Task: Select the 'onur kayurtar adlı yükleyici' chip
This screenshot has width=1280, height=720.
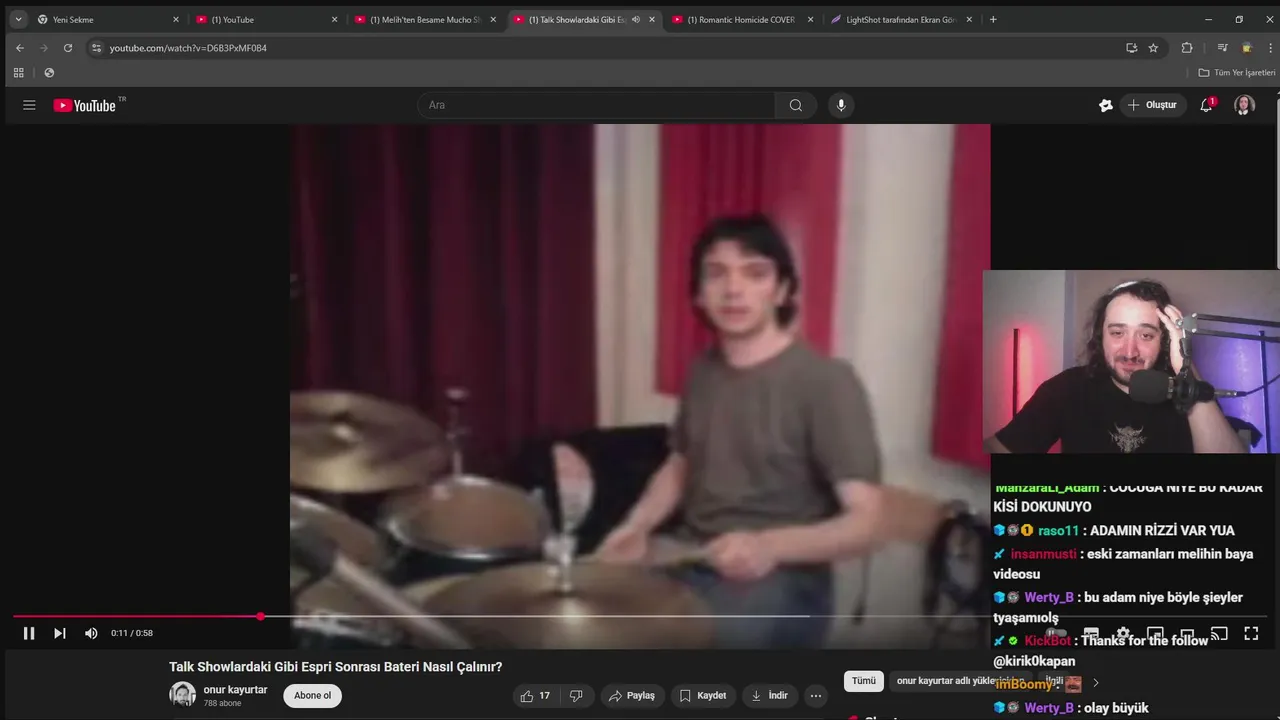Action: coord(960,681)
